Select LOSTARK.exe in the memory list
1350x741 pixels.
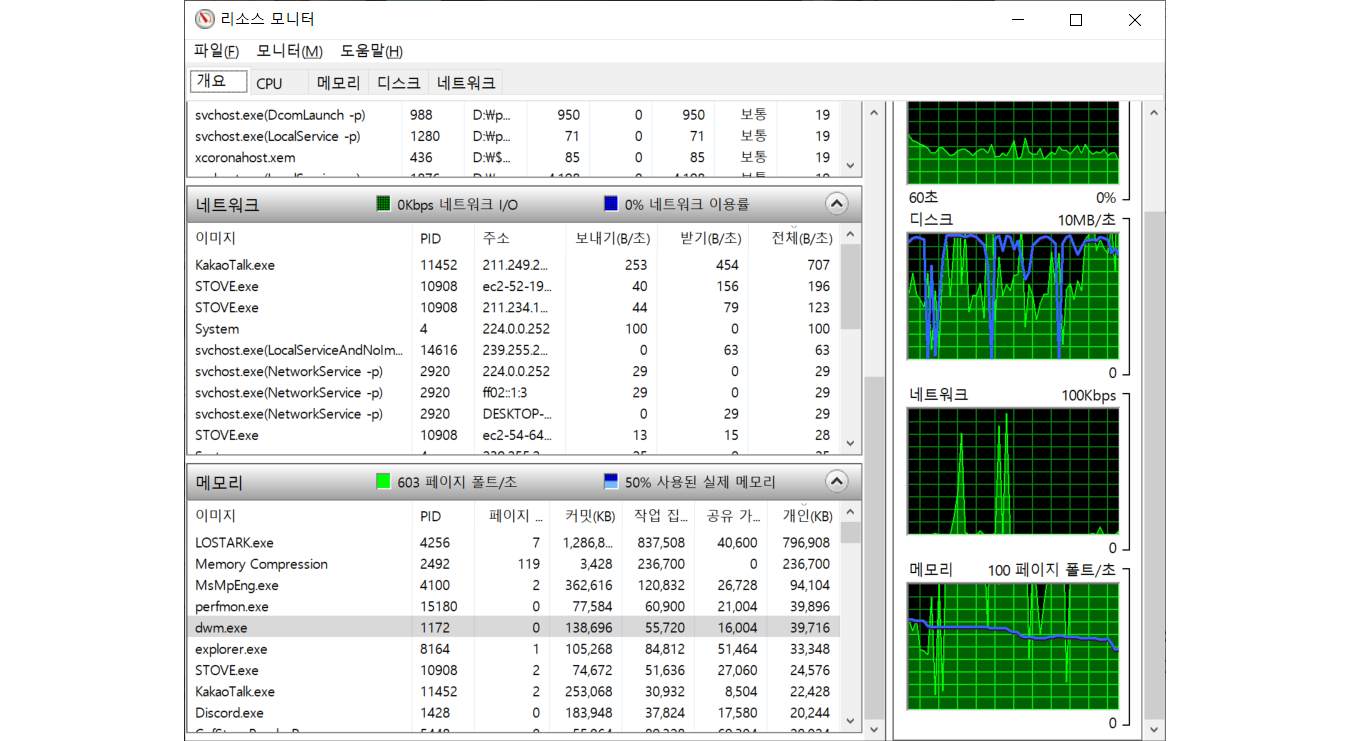pos(513,543)
